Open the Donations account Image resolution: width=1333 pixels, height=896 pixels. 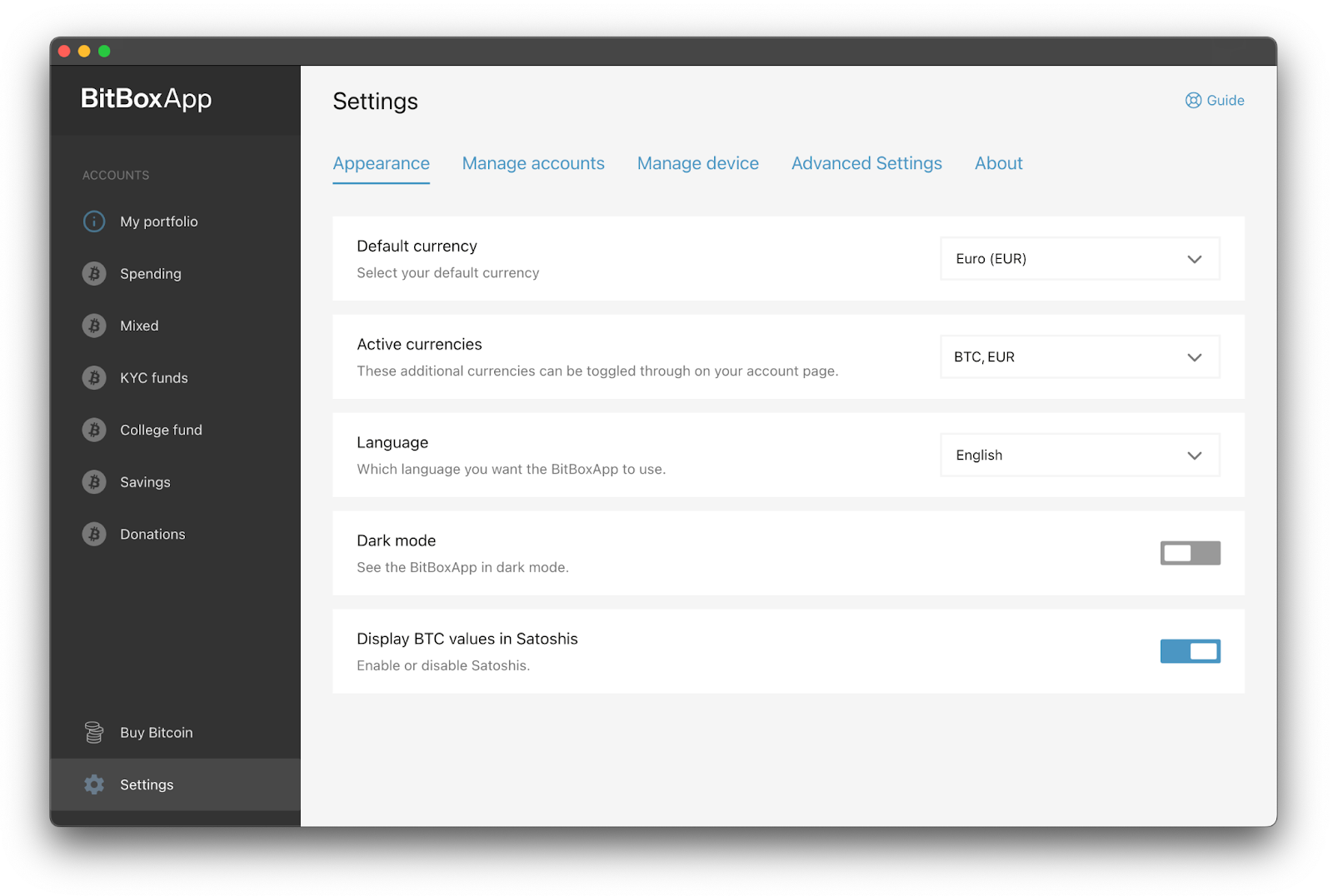[175, 534]
